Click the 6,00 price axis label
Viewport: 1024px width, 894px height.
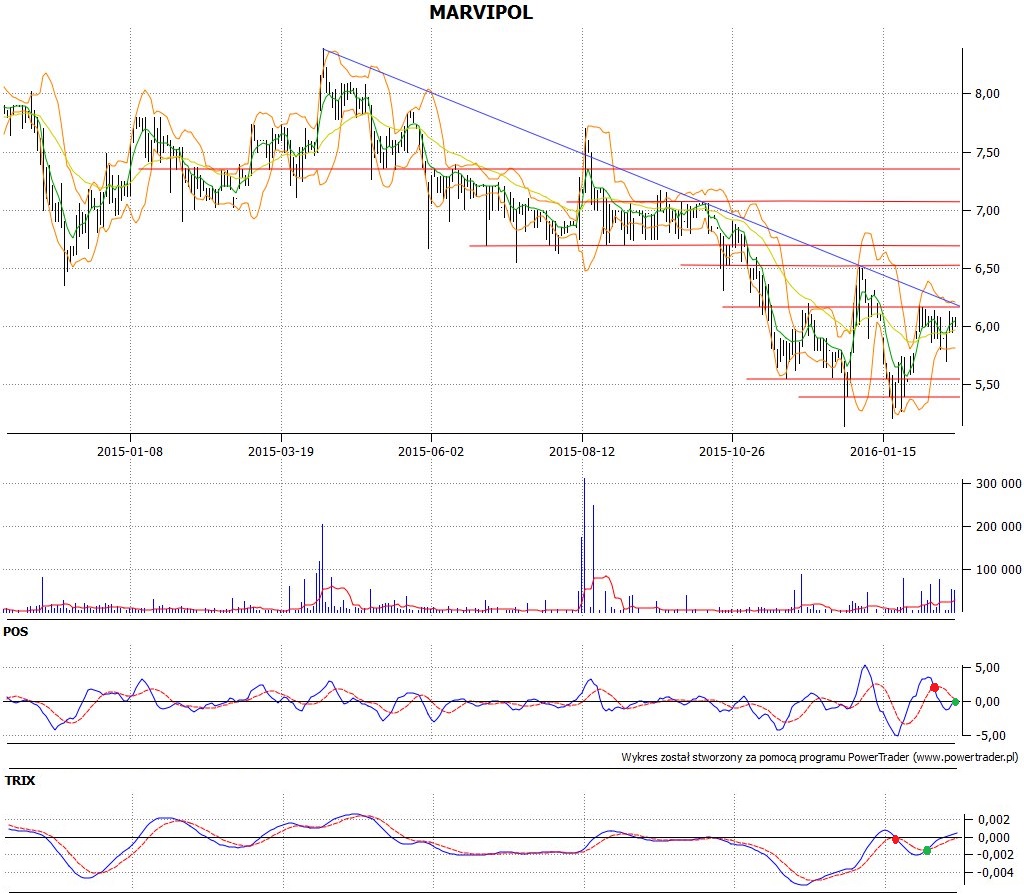(987, 327)
